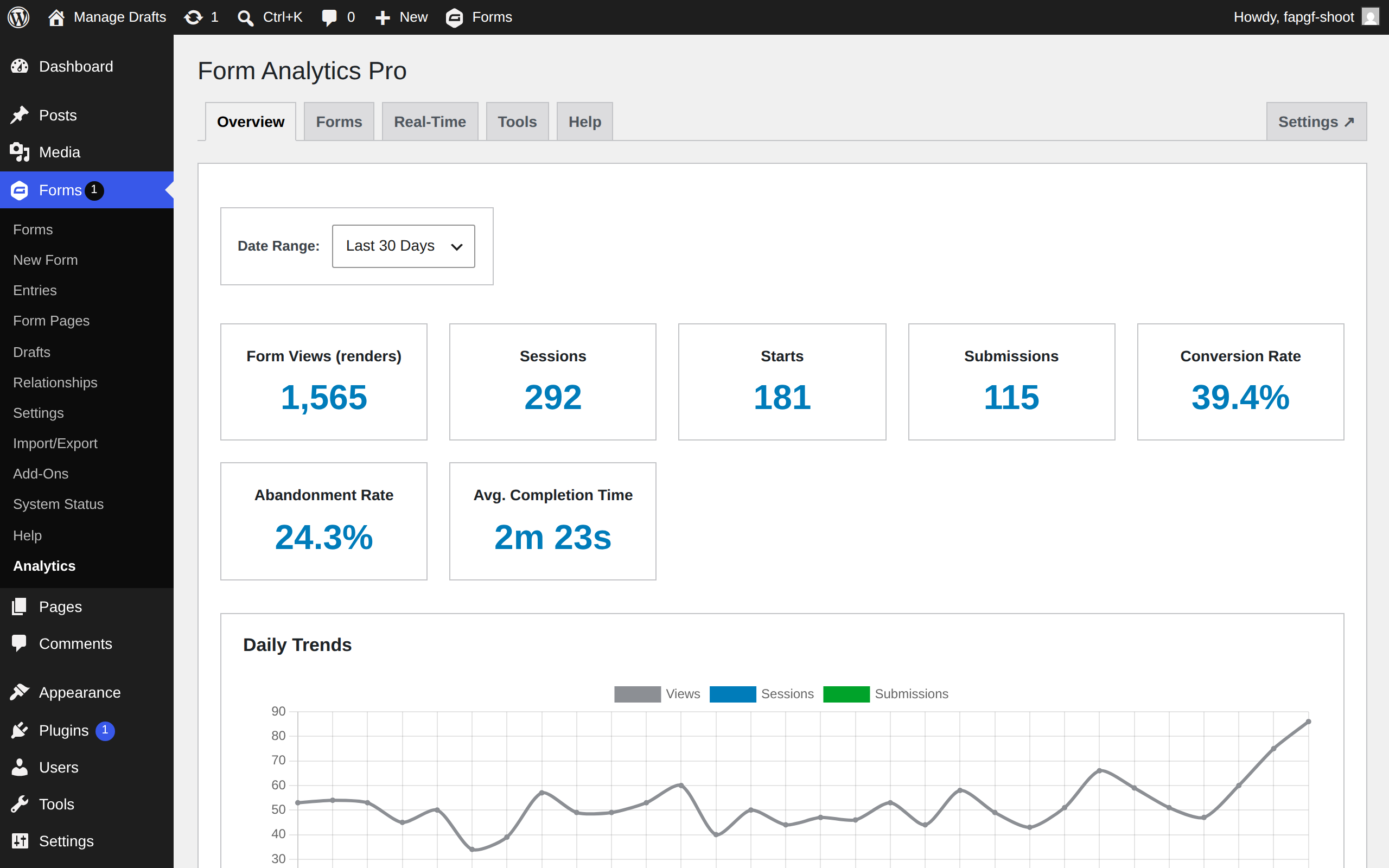
Task: Click the Form Views (renders) 1,565 card
Action: click(x=324, y=382)
